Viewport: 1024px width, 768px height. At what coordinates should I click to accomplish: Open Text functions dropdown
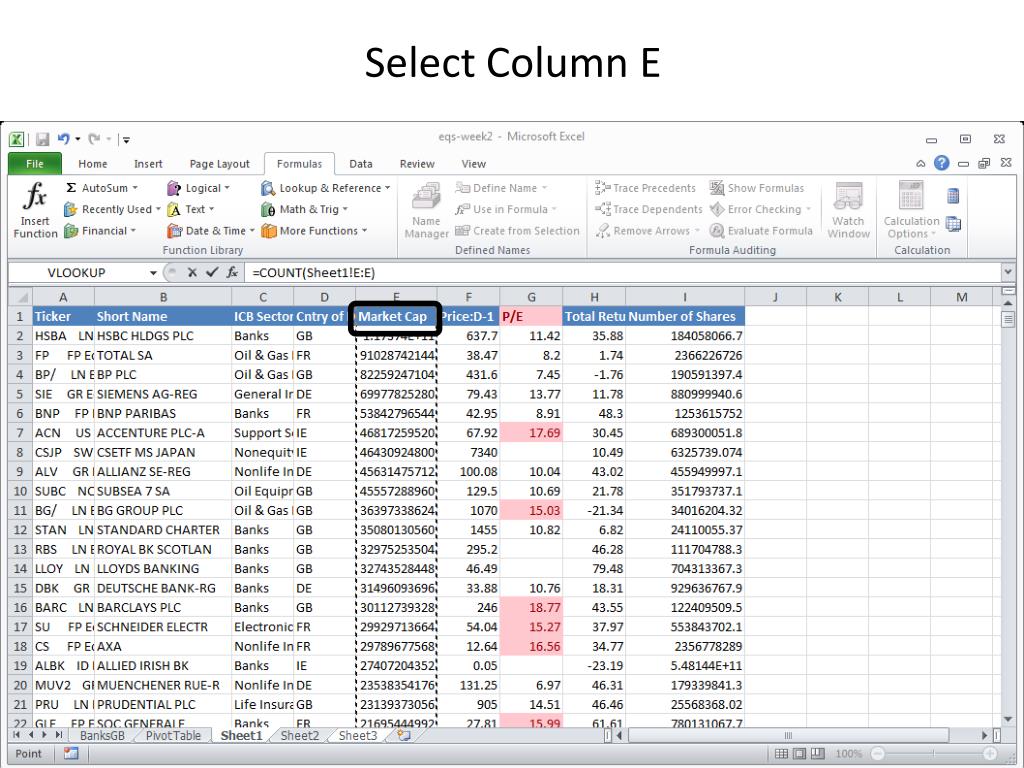191,210
